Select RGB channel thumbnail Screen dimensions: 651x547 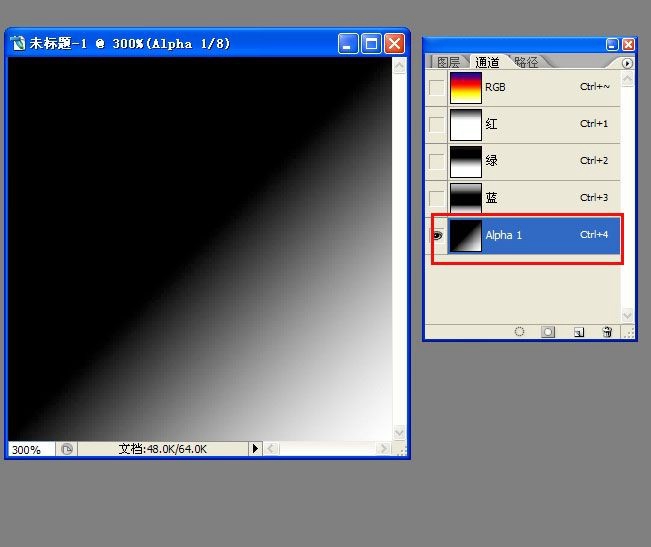pyautogui.click(x=465, y=88)
